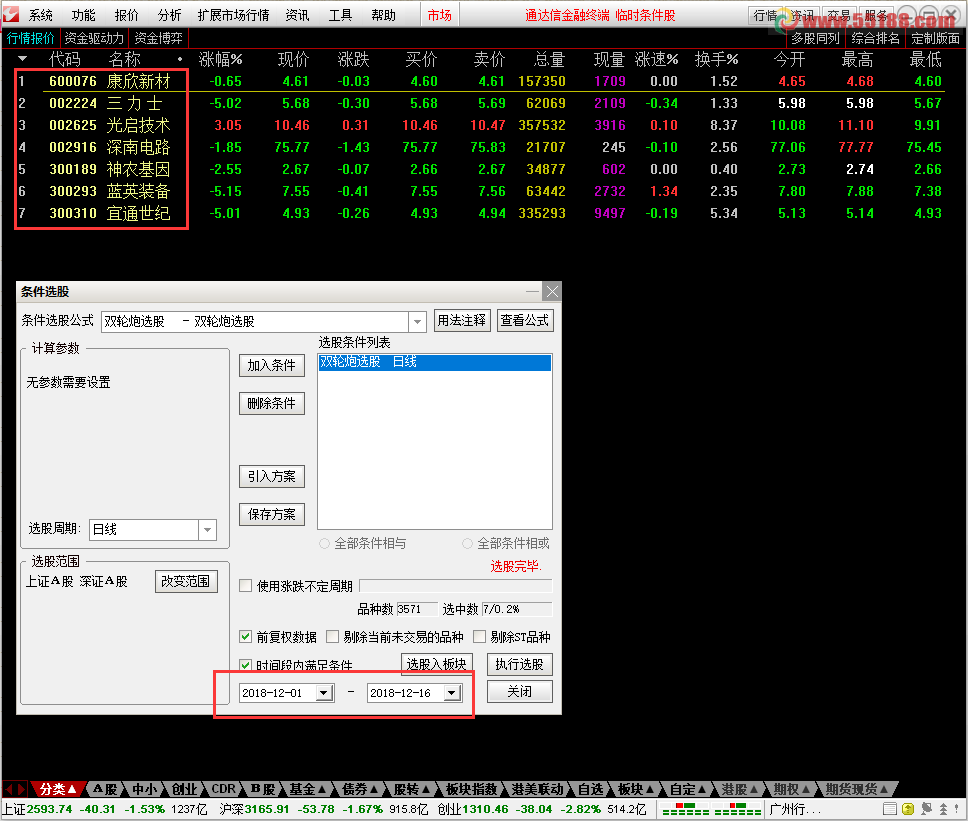Click the dot icon next to 名称 header
The image size is (968, 821).
point(179,60)
